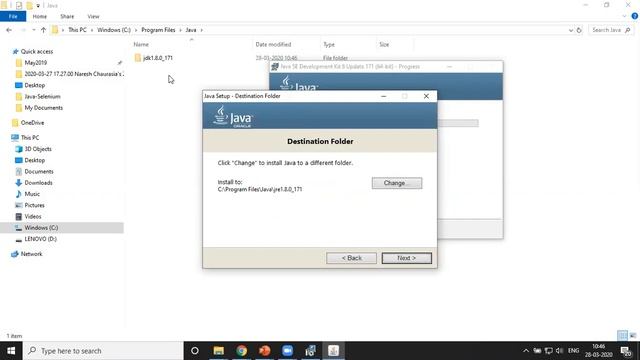Viewport: 640px width, 360px height.
Task: Open Zoom from the taskbar
Action: pyautogui.click(x=287, y=351)
